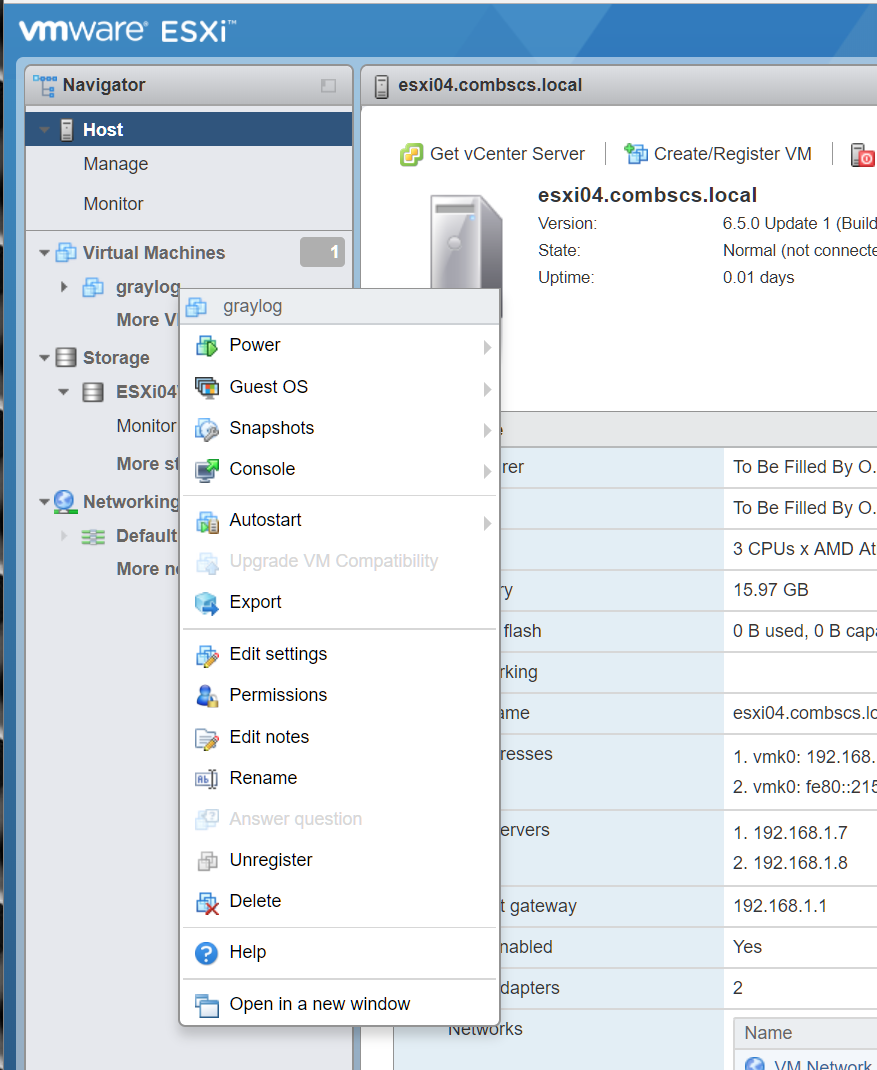
Task: Click the Snapshots icon in context menu
Action: 207,429
